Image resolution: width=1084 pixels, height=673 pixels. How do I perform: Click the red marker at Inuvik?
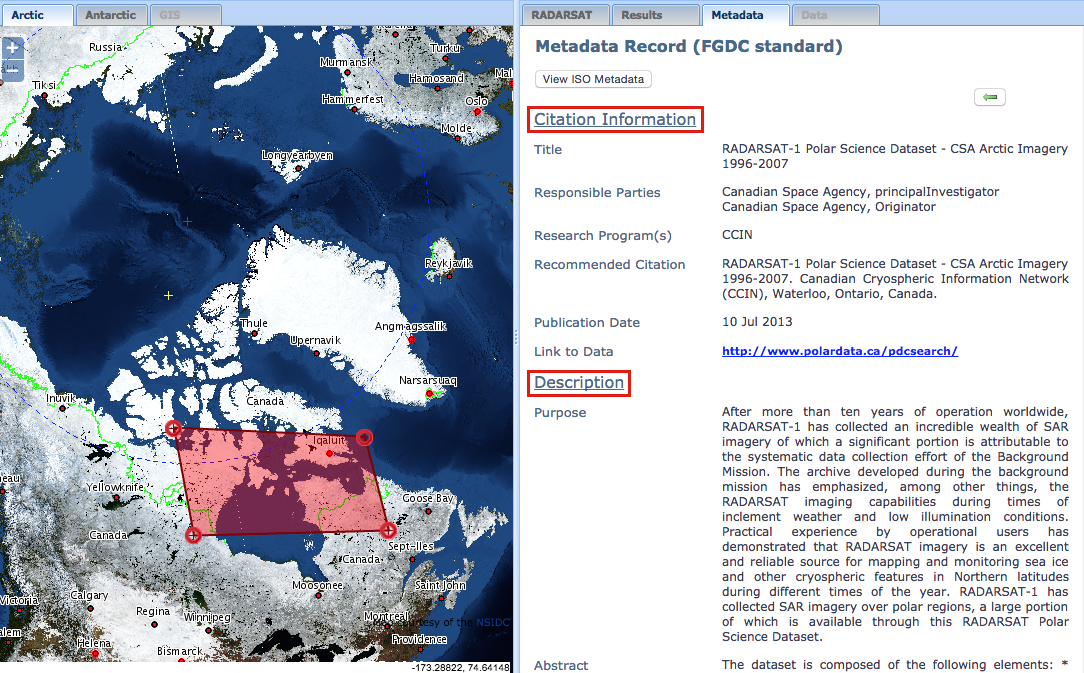(x=62, y=409)
